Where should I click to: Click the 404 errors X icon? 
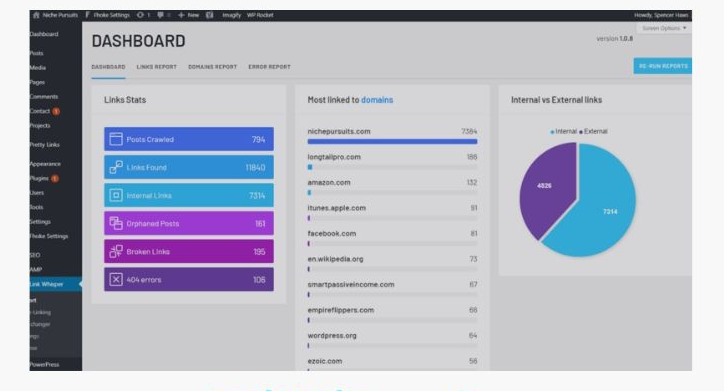116,280
